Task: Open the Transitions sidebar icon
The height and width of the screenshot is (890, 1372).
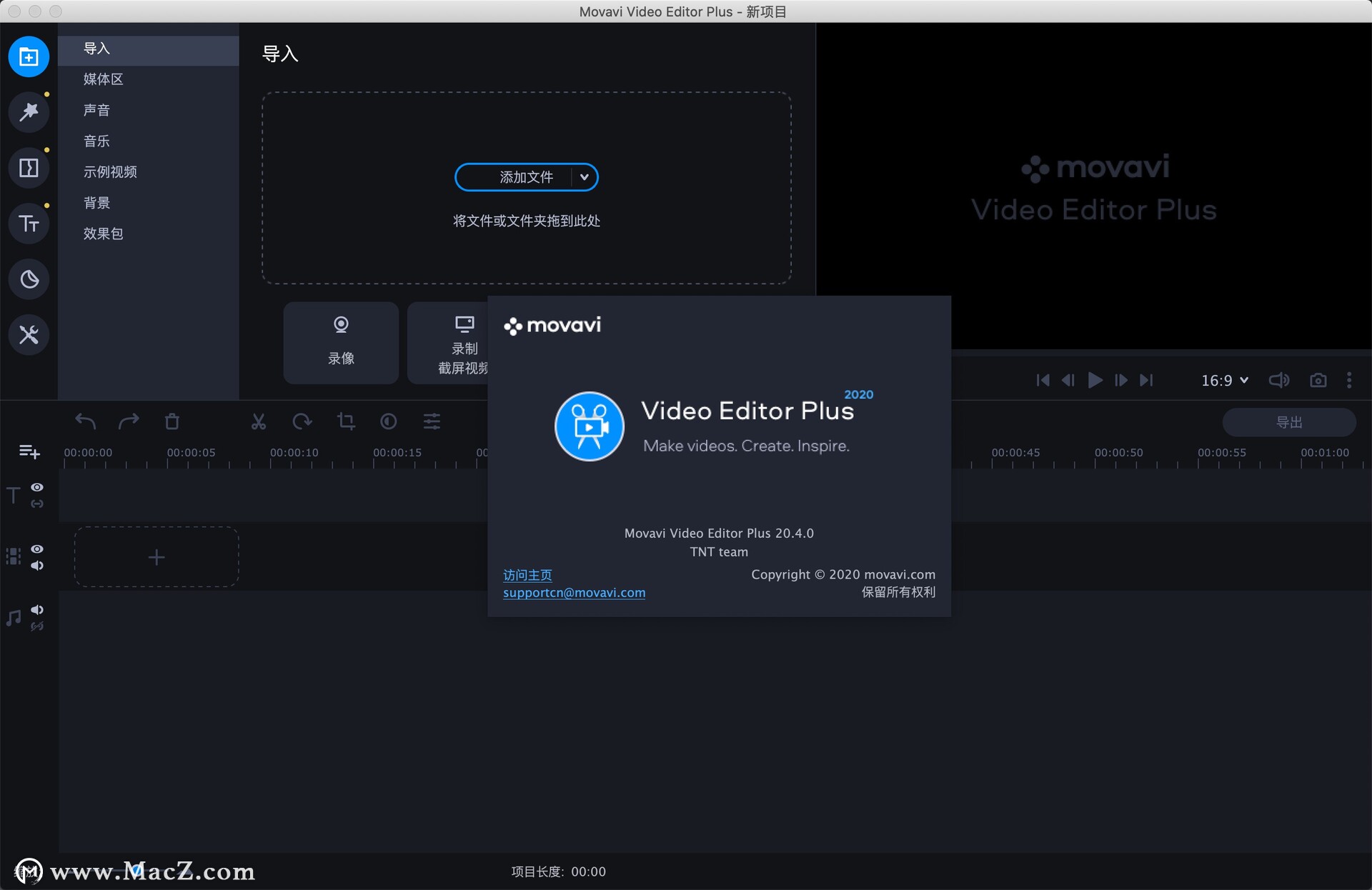Action: point(29,168)
